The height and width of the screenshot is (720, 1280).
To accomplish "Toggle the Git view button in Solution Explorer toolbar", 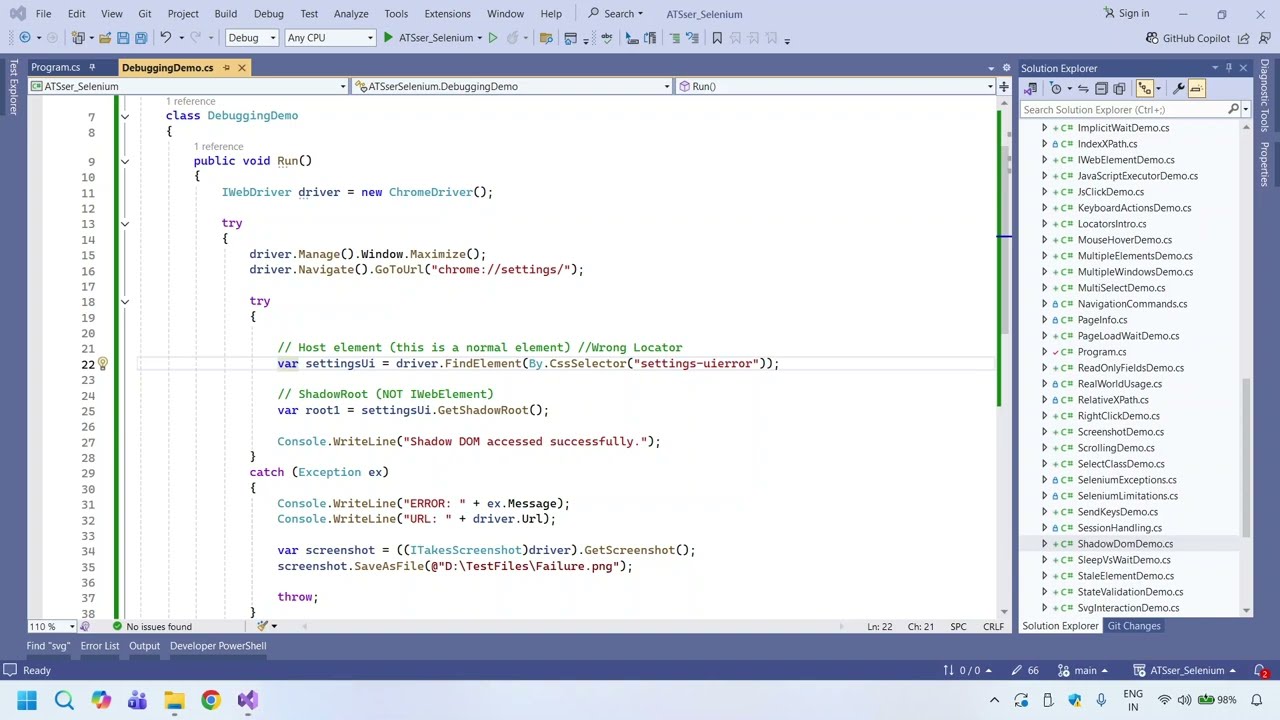I will (1145, 89).
